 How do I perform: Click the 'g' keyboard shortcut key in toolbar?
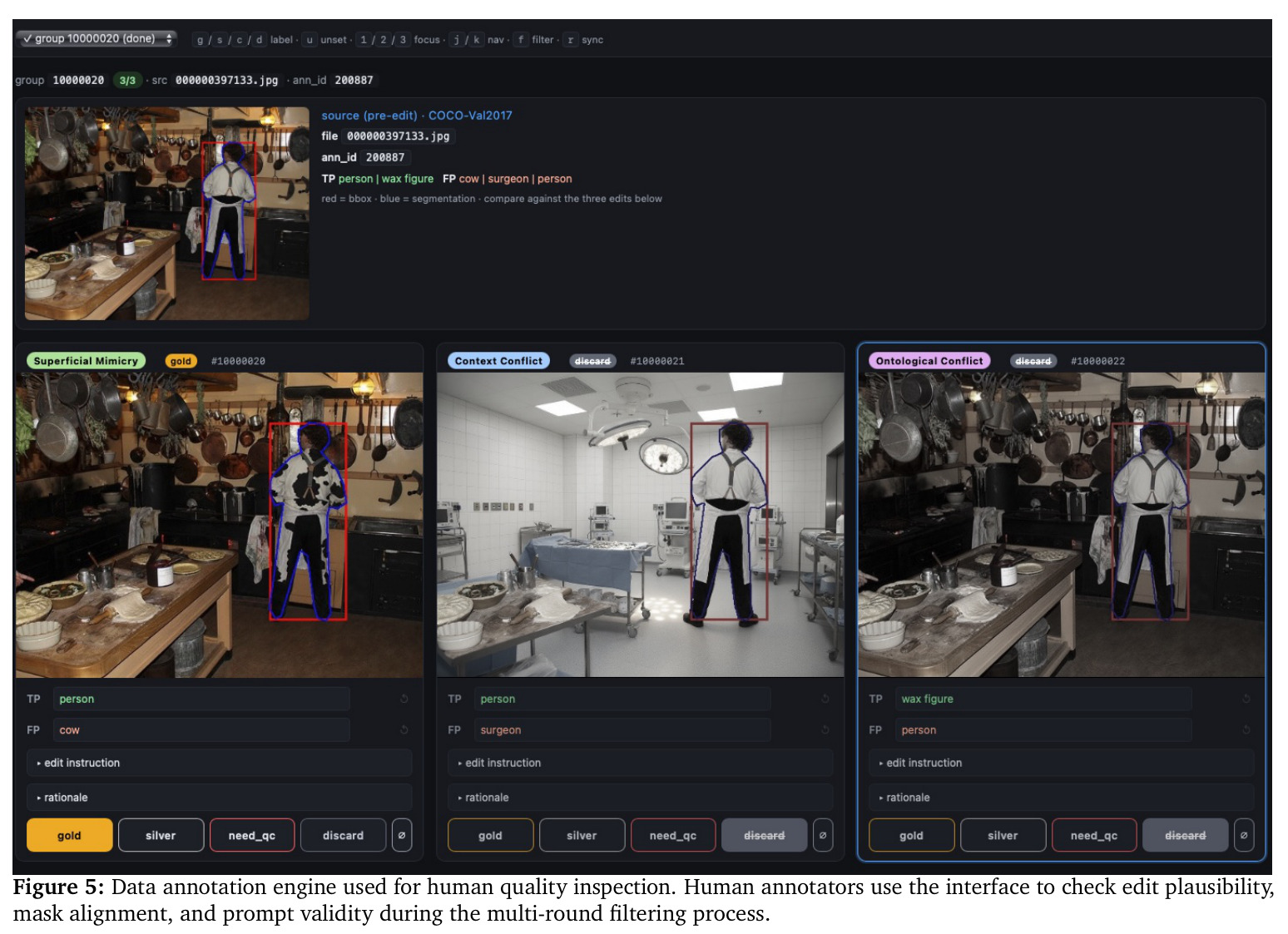[200, 39]
